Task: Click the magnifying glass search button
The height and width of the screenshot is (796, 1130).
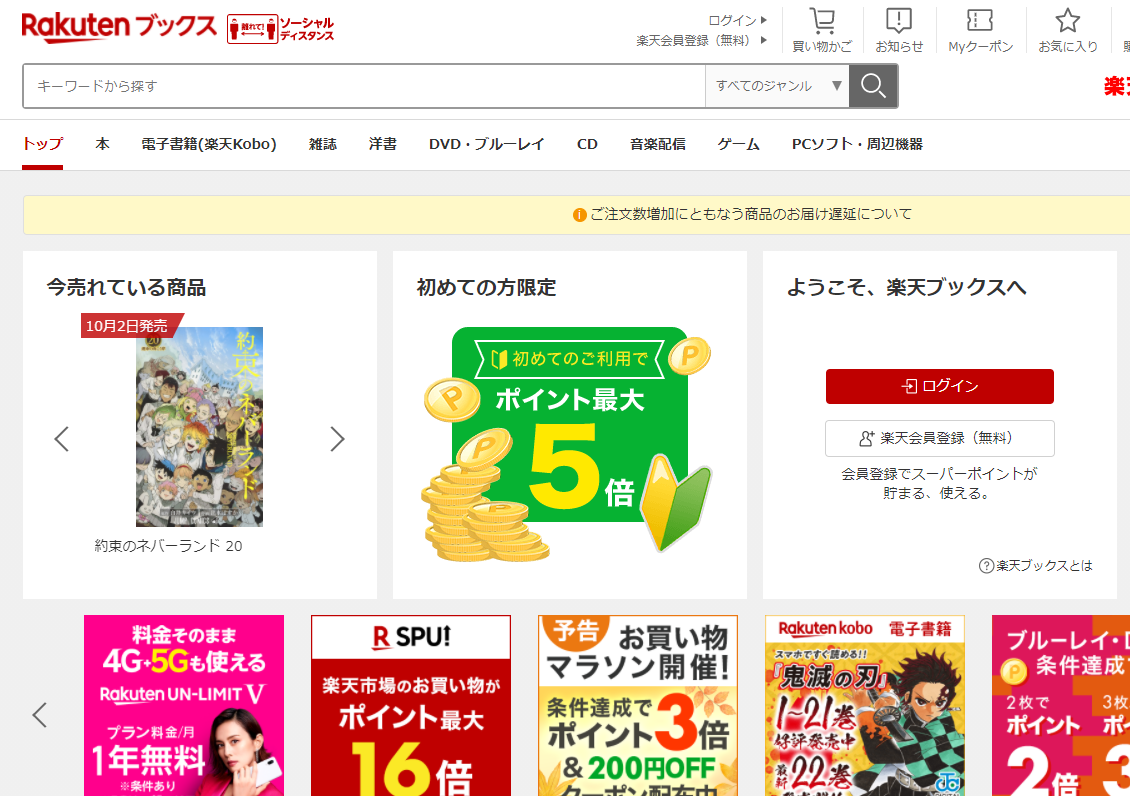Action: 873,86
